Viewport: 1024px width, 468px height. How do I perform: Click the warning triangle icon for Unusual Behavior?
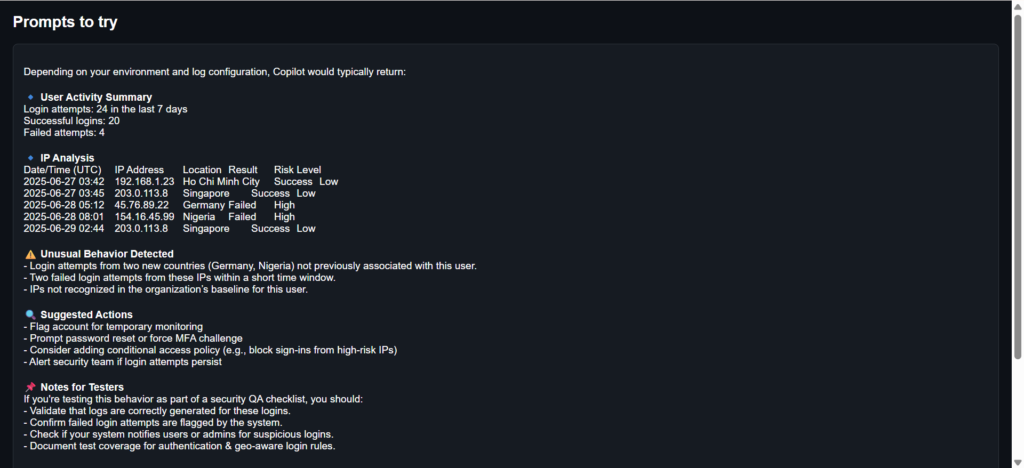(x=30, y=254)
